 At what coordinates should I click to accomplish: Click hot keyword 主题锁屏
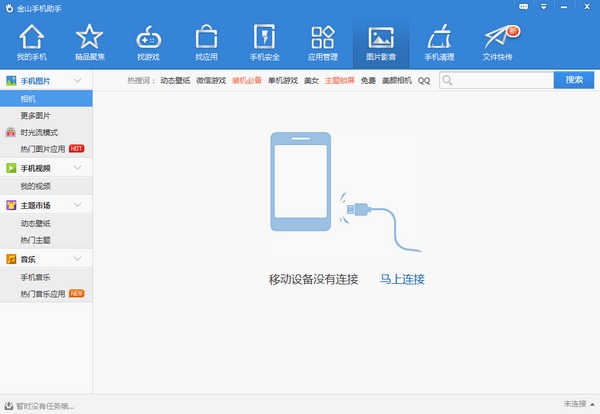coord(340,80)
